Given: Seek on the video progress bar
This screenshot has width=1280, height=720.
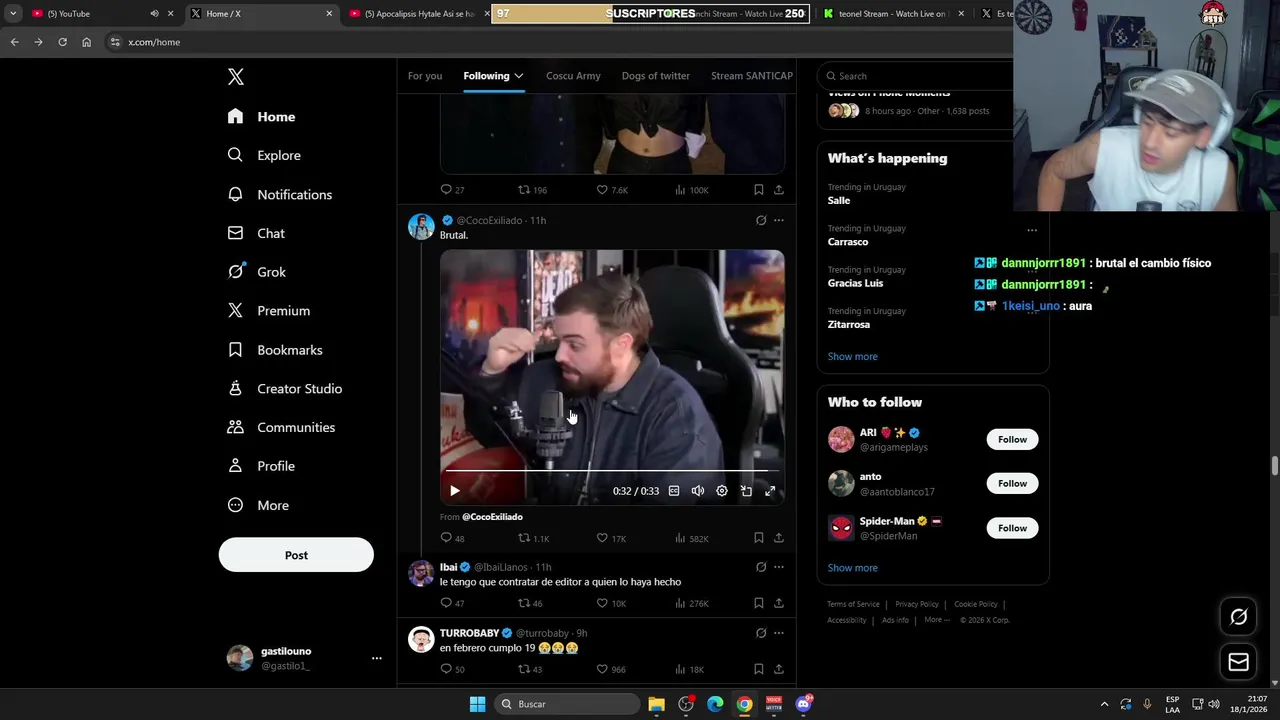Looking at the screenshot, I should (x=612, y=470).
